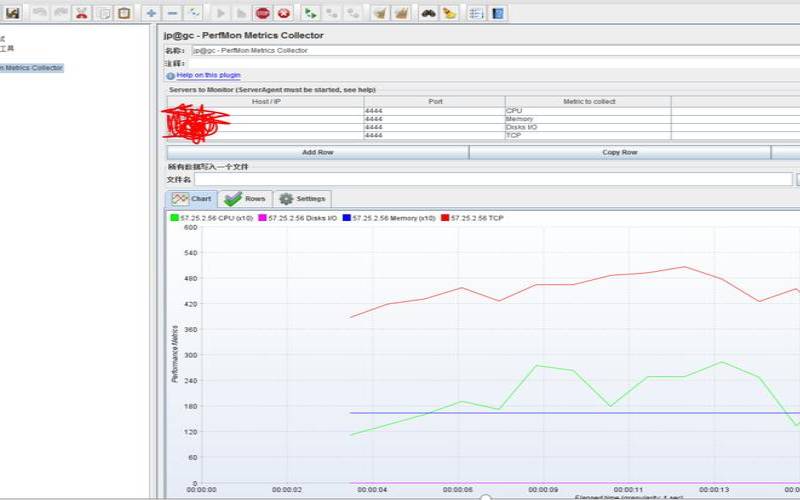Open the Function Helper list icon
Image resolution: width=800 pixels, height=500 pixels.
point(476,13)
